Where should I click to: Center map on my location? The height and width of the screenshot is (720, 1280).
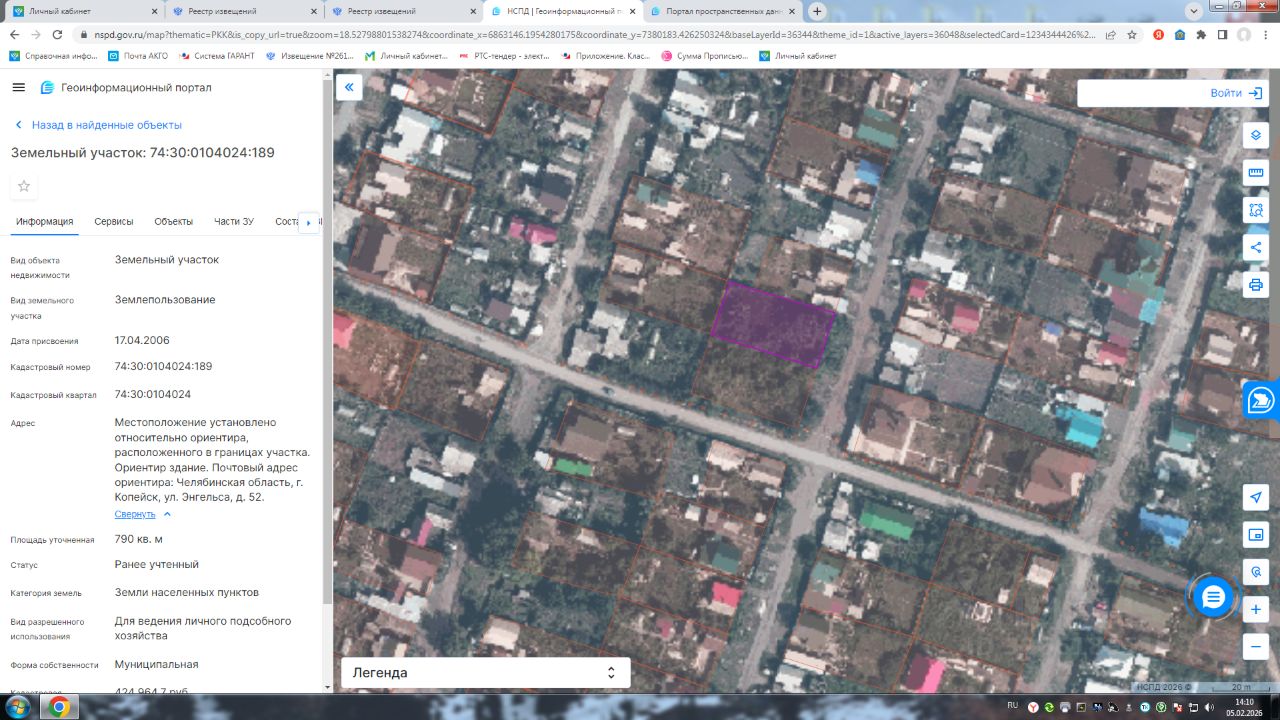point(1256,498)
